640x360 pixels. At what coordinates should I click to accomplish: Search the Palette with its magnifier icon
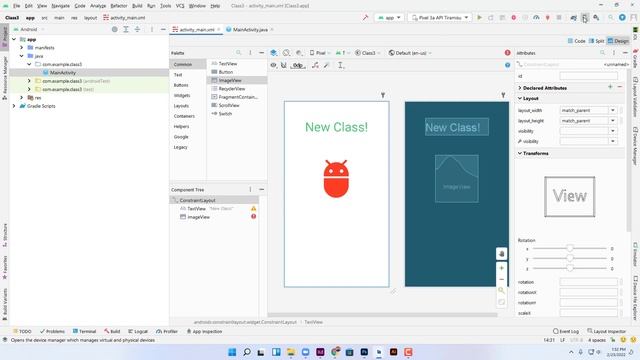click(239, 53)
